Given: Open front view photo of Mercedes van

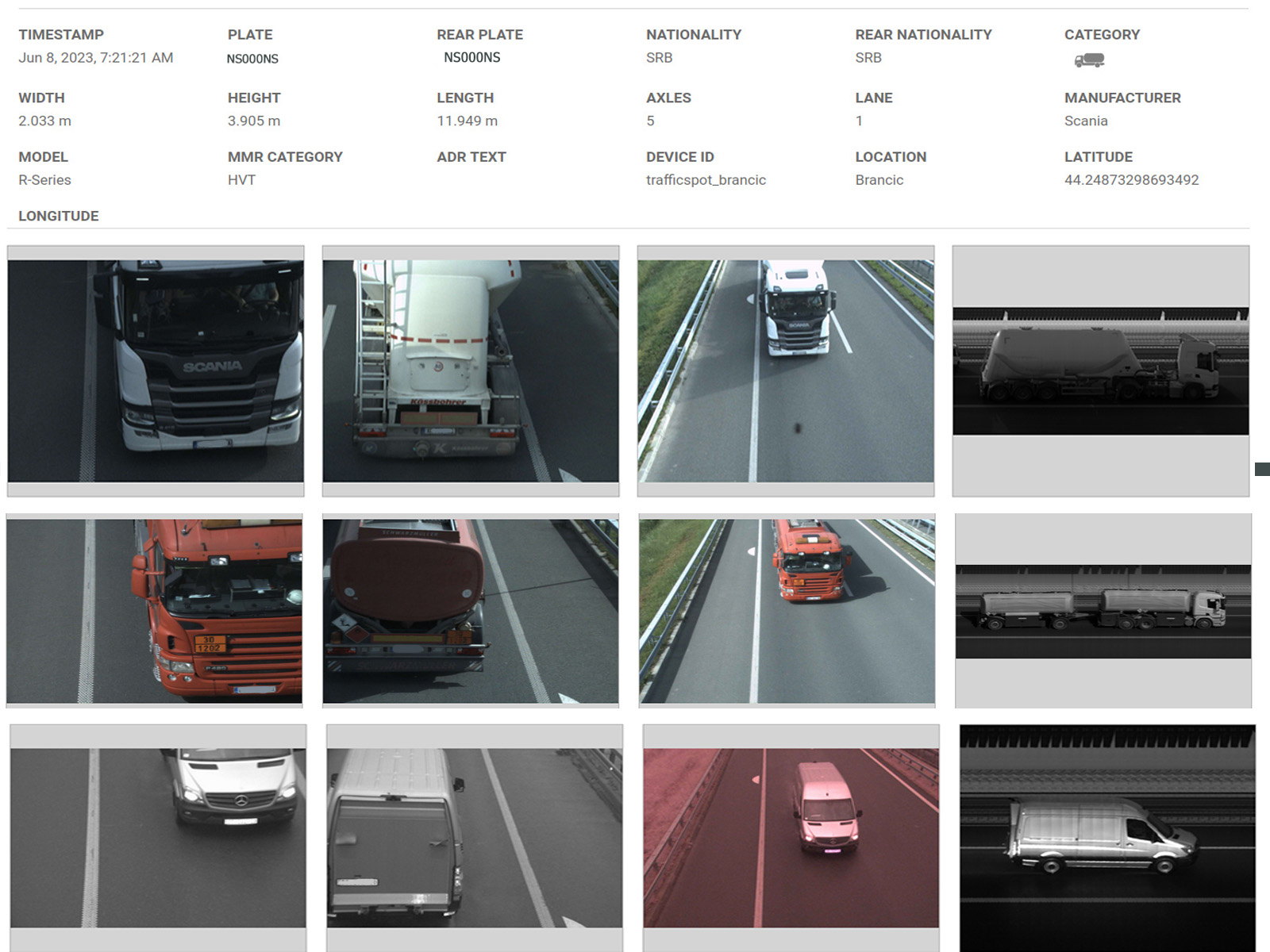Looking at the screenshot, I should coord(158,838).
